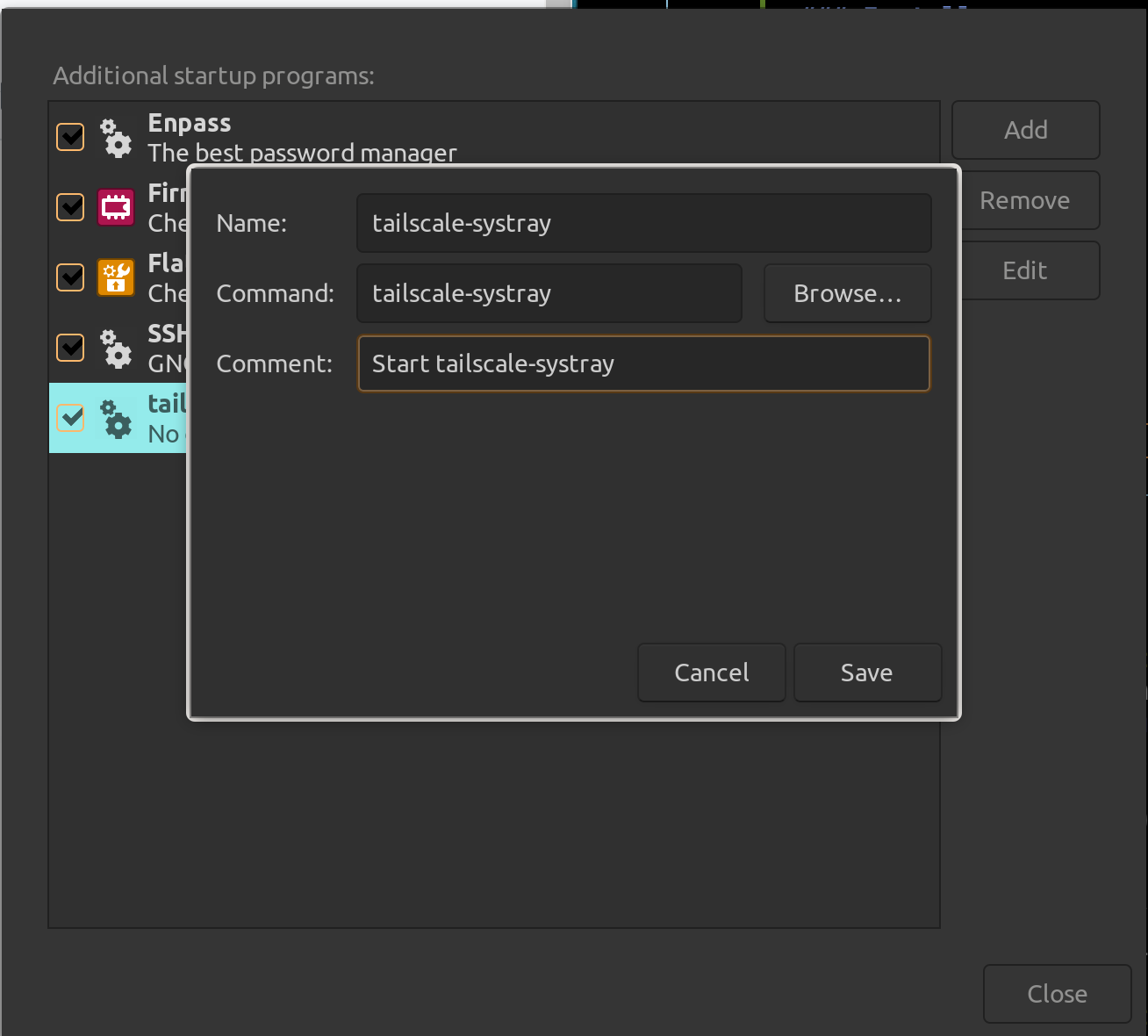
Task: Select the Enpass row title
Action: [x=190, y=123]
